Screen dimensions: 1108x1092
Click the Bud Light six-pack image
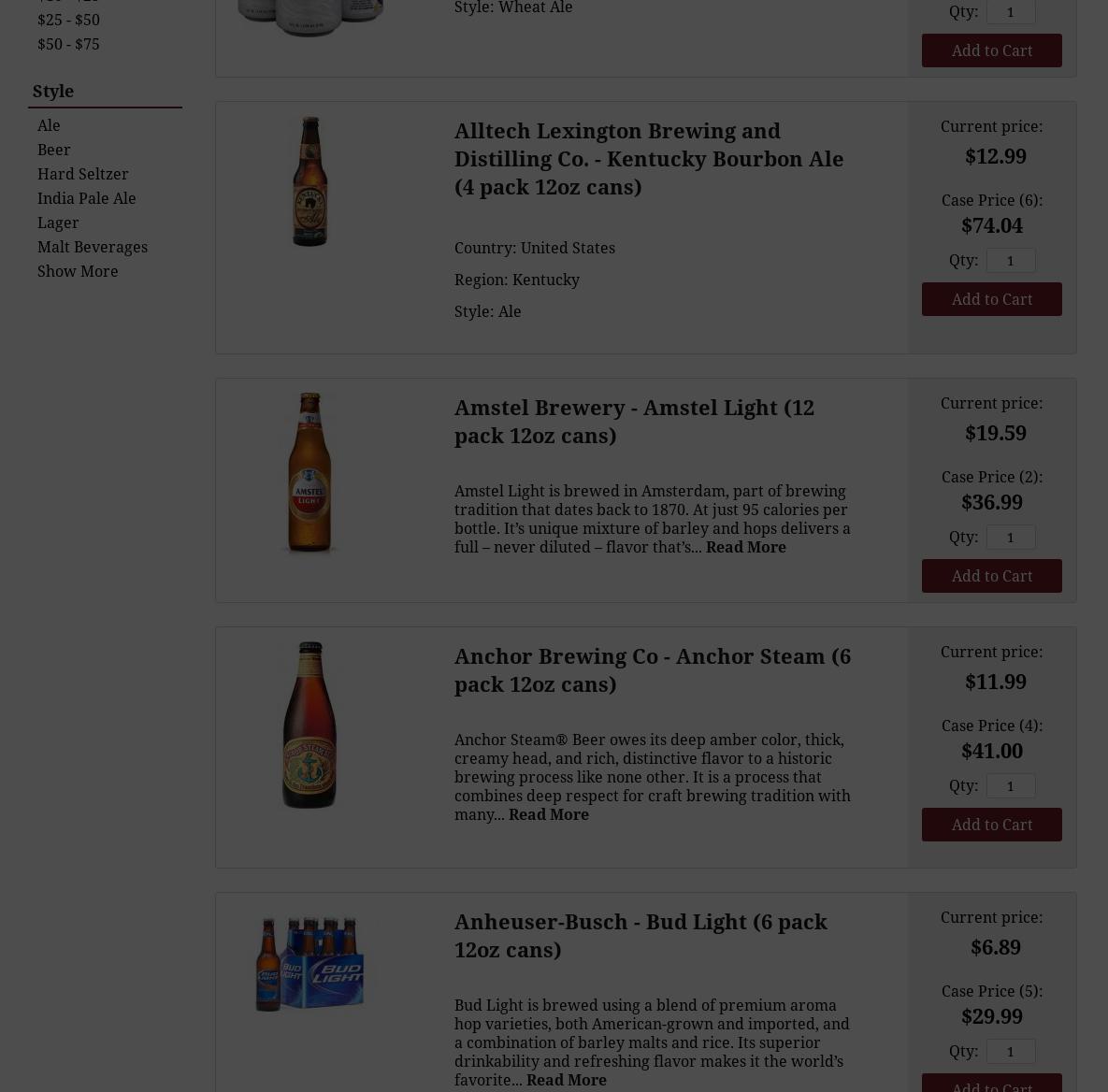point(309,963)
